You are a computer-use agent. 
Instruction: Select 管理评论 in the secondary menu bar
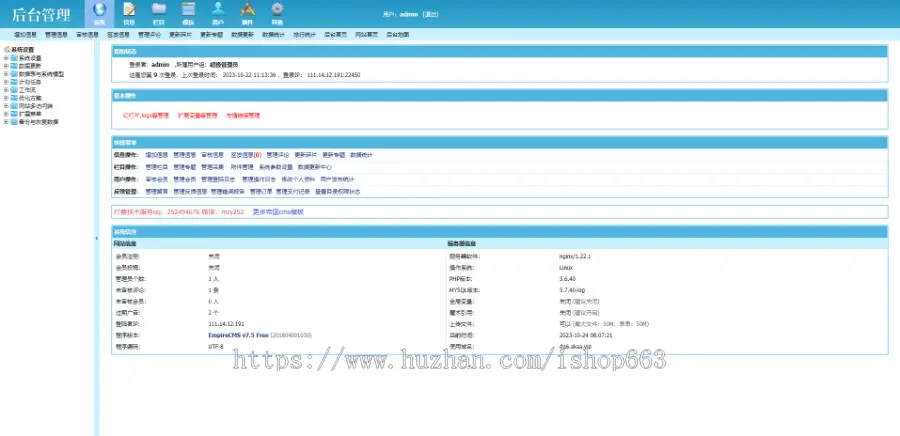click(149, 35)
